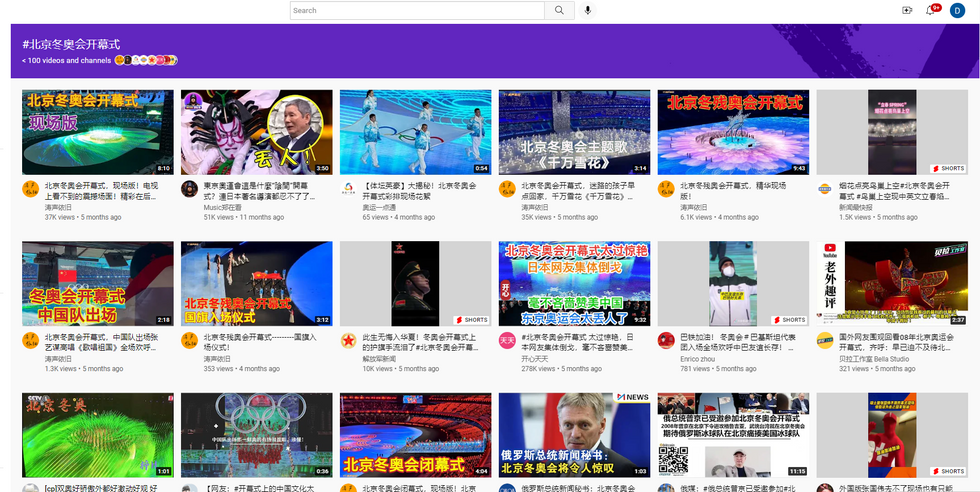This screenshot has width=980, height=492.
Task: Click the '< 100 videos and channels' text
Action: point(66,61)
